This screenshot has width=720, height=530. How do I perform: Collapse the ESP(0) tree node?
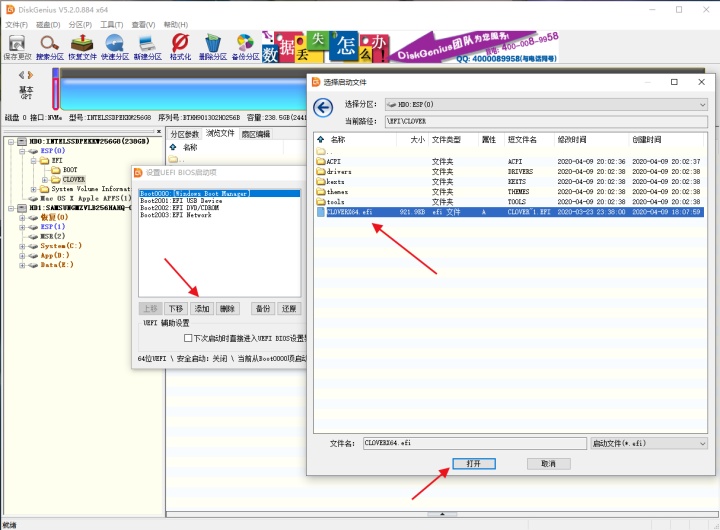pos(22,151)
